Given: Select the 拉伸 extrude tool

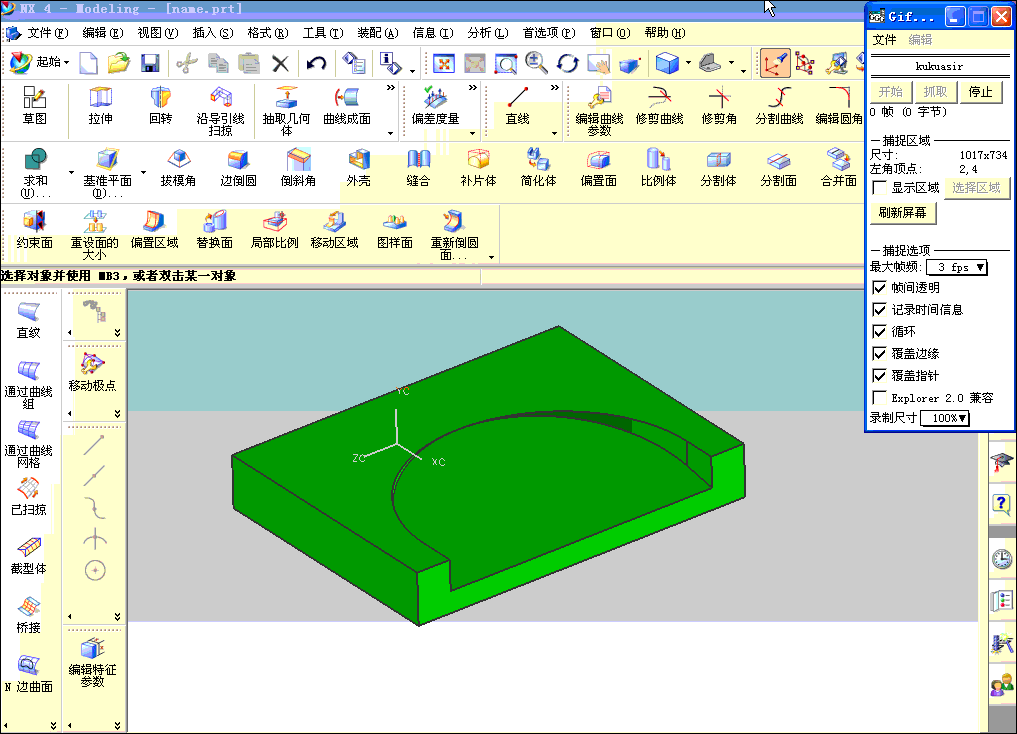Looking at the screenshot, I should coord(101,105).
